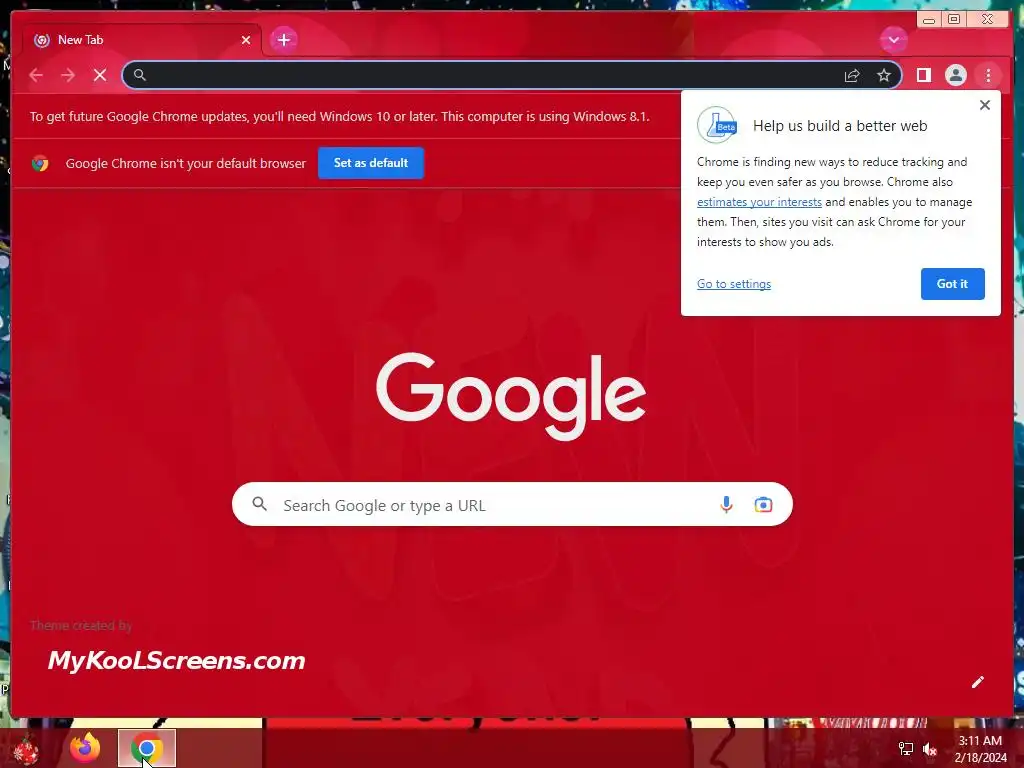Click the magnifier icon in address bar
The image size is (1024, 768).
pos(140,75)
